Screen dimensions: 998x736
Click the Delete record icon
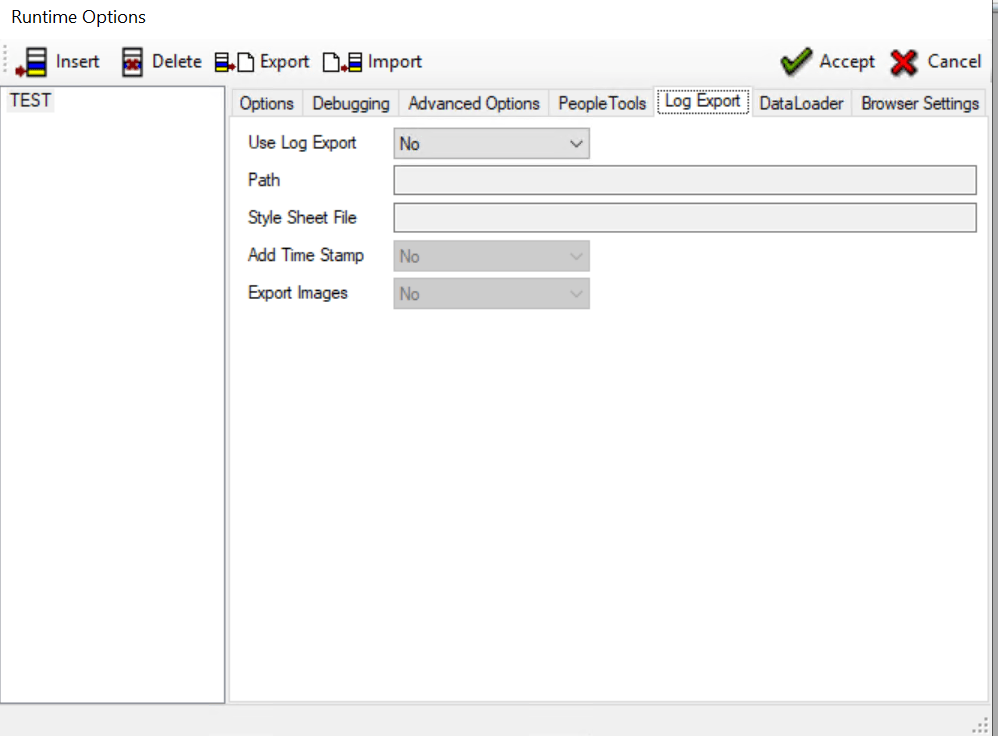(x=133, y=61)
